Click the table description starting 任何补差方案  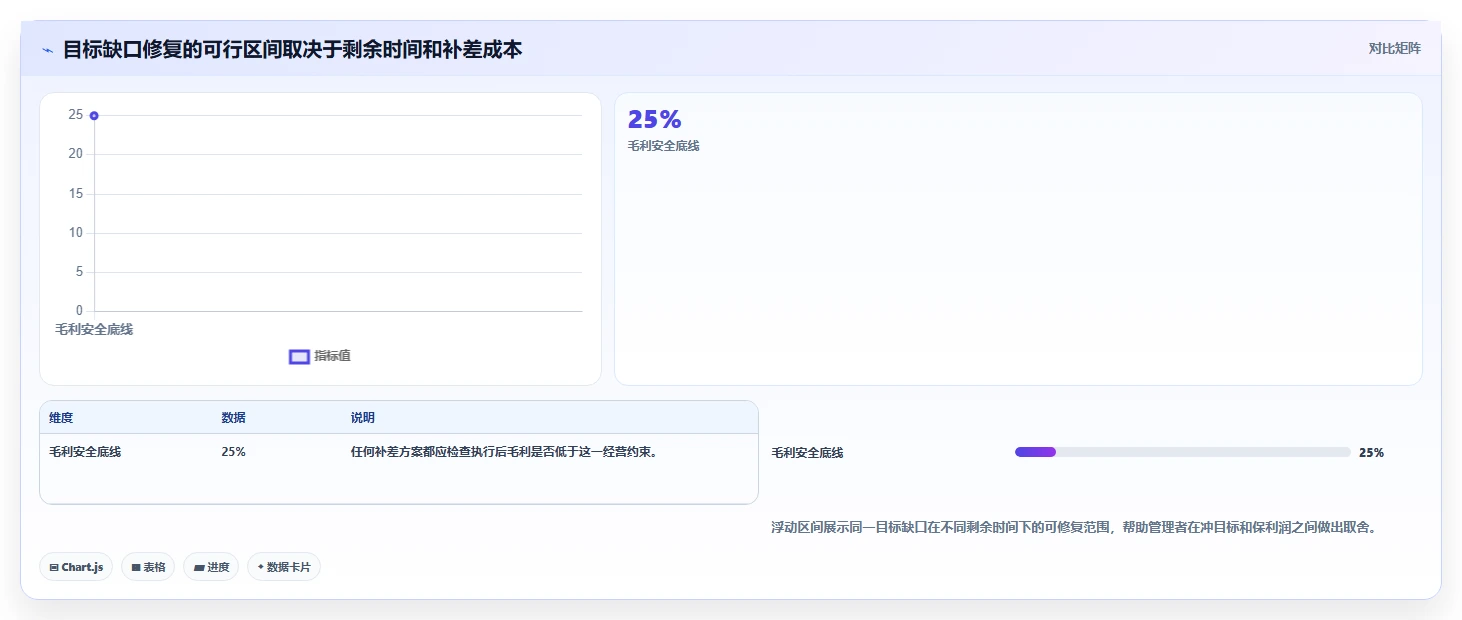(x=503, y=452)
